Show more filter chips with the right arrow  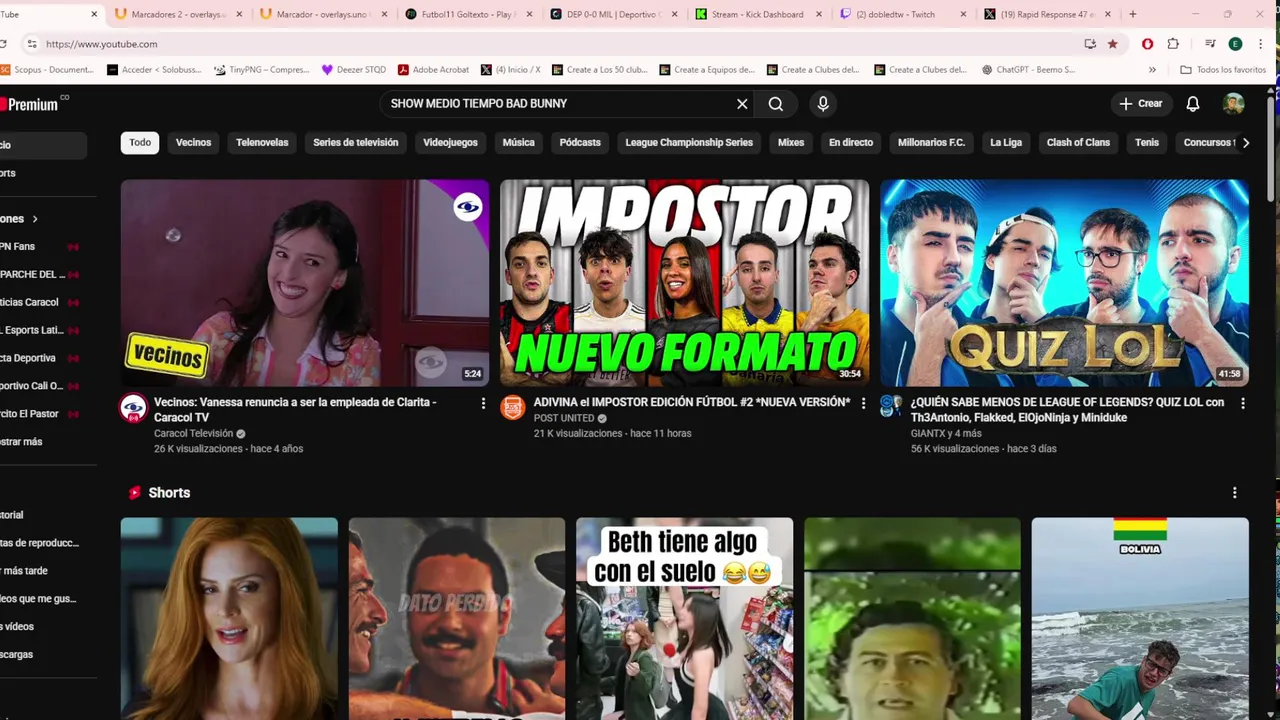pyautogui.click(x=1245, y=143)
